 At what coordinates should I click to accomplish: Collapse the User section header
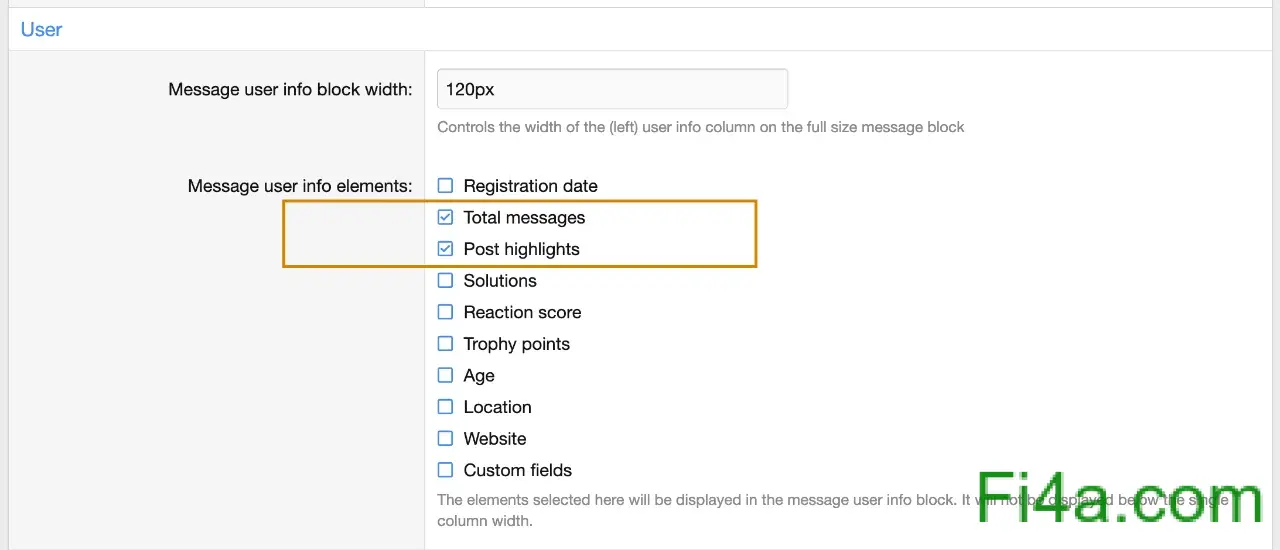pyautogui.click(x=42, y=30)
